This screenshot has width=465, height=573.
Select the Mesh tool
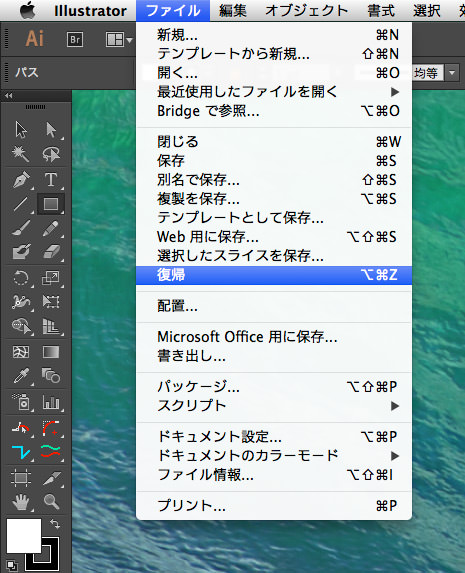coord(21,352)
